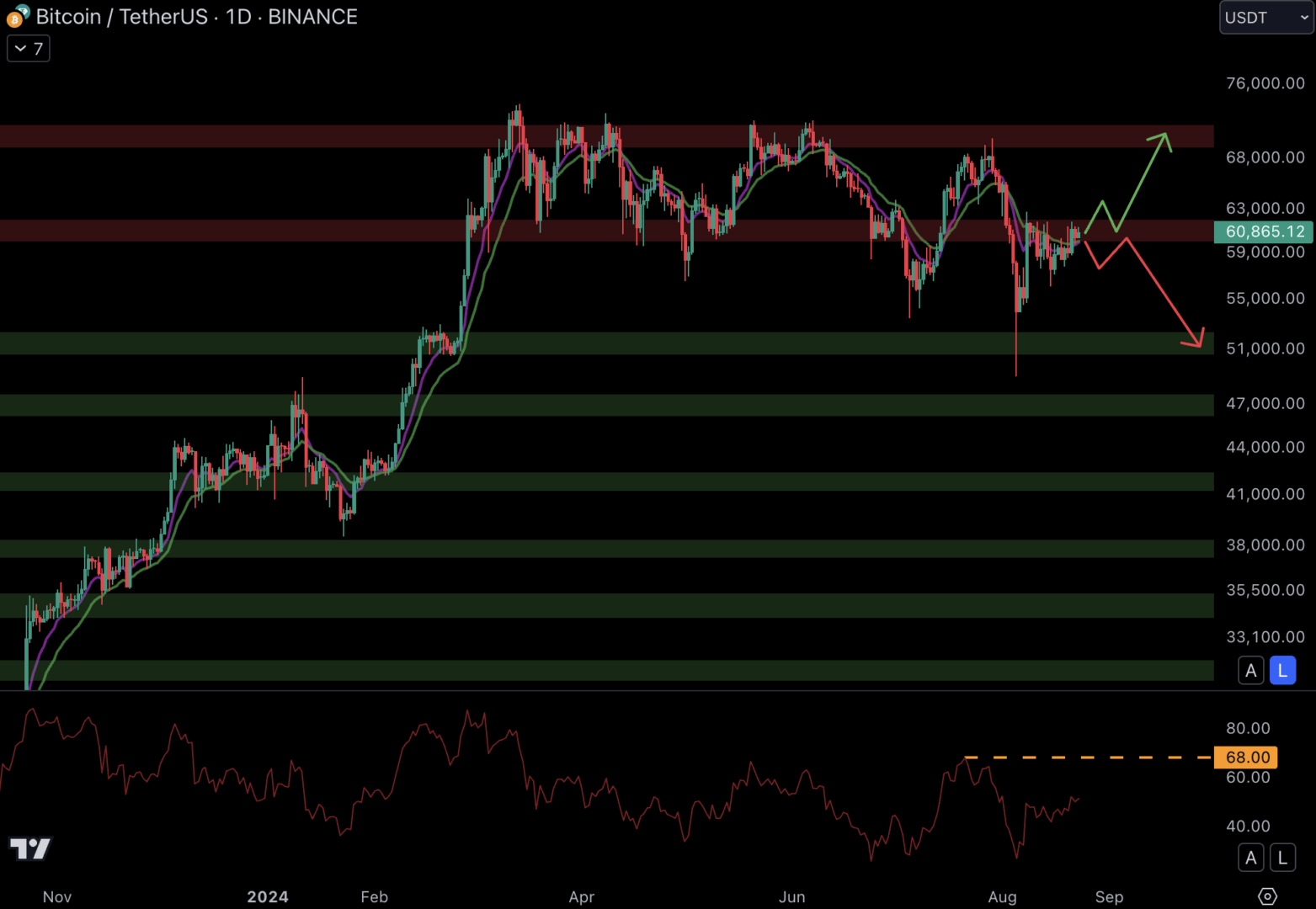
Task: Open the USDT currency dropdown
Action: click(x=1265, y=18)
